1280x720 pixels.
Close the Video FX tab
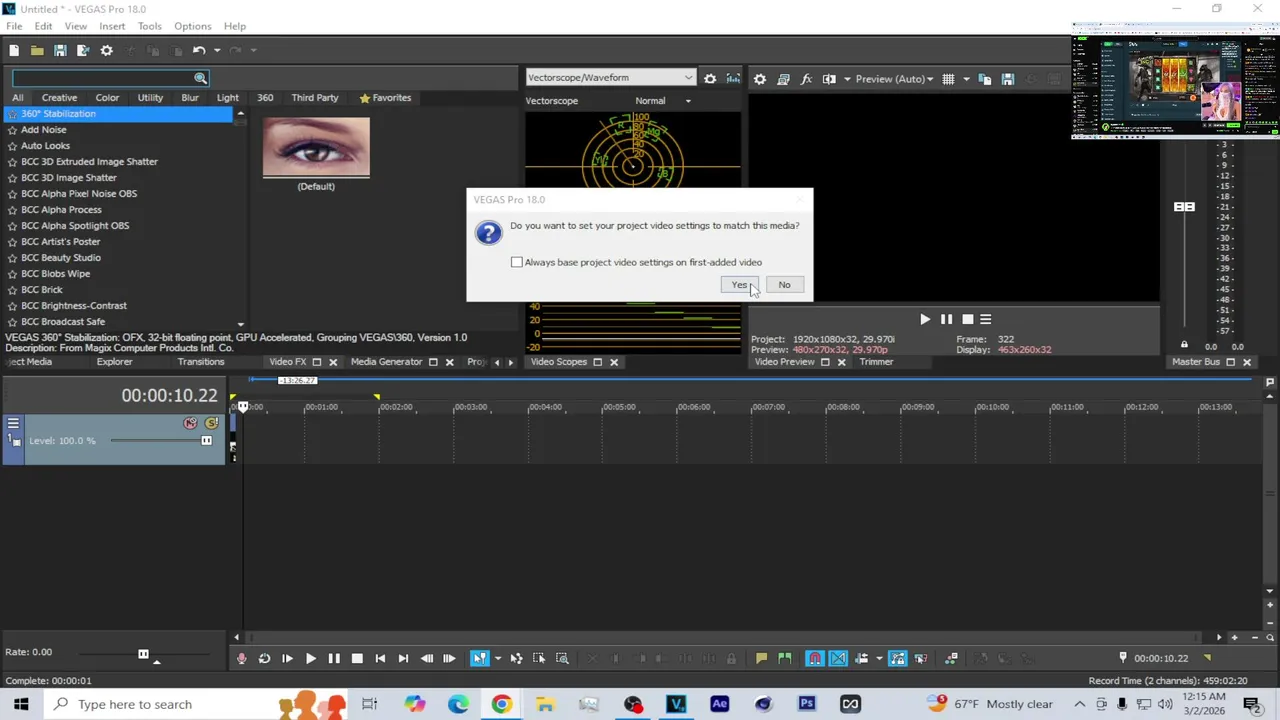333,362
